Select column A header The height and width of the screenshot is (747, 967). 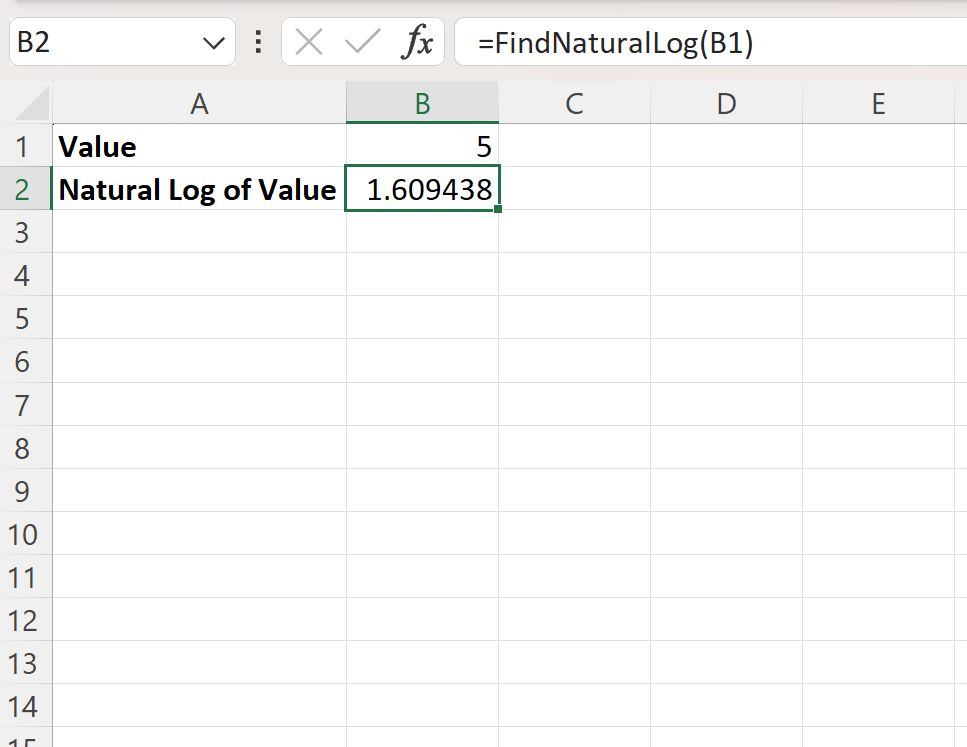tap(199, 103)
